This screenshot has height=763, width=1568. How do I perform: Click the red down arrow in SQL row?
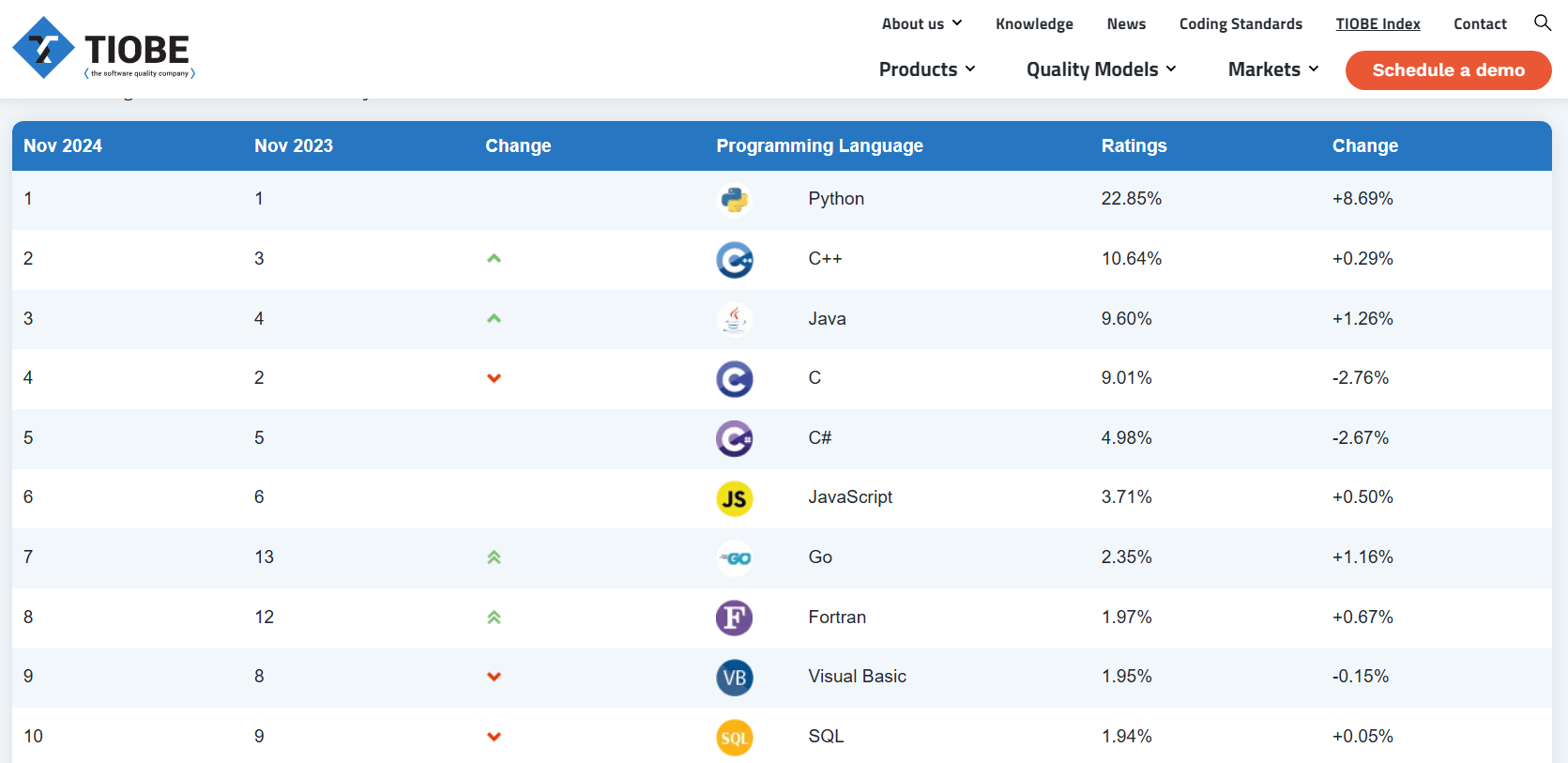coord(495,737)
